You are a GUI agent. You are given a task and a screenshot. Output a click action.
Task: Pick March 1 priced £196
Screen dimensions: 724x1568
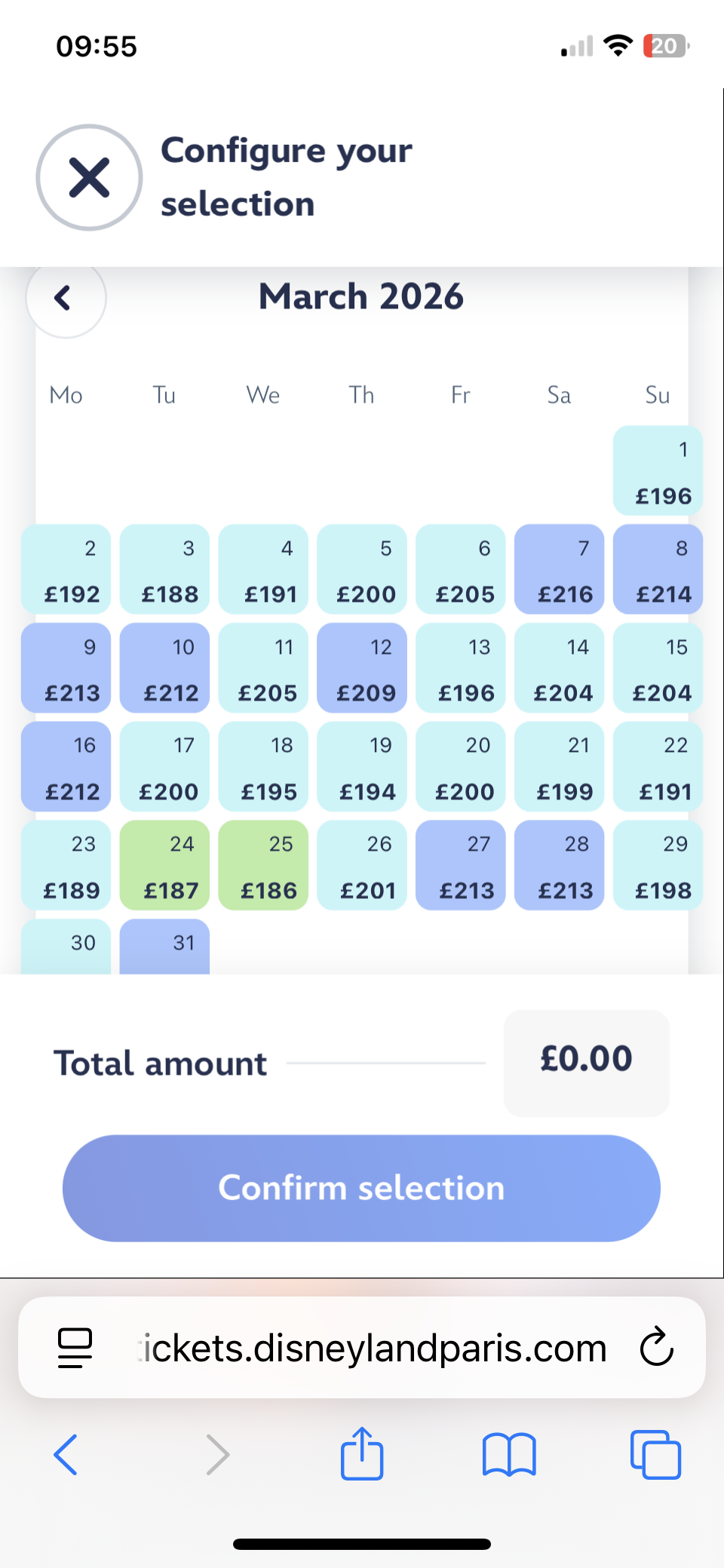click(x=658, y=471)
